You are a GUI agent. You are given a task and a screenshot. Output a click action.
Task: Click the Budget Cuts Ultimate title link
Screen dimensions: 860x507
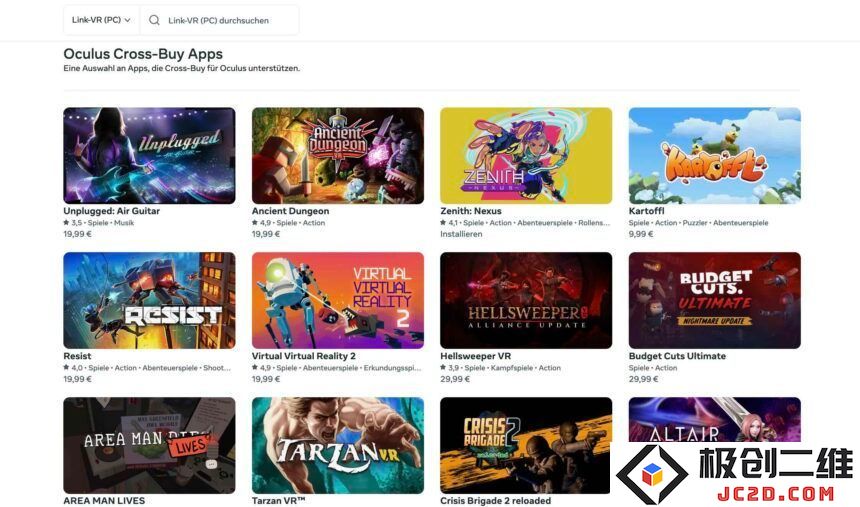[x=677, y=356]
